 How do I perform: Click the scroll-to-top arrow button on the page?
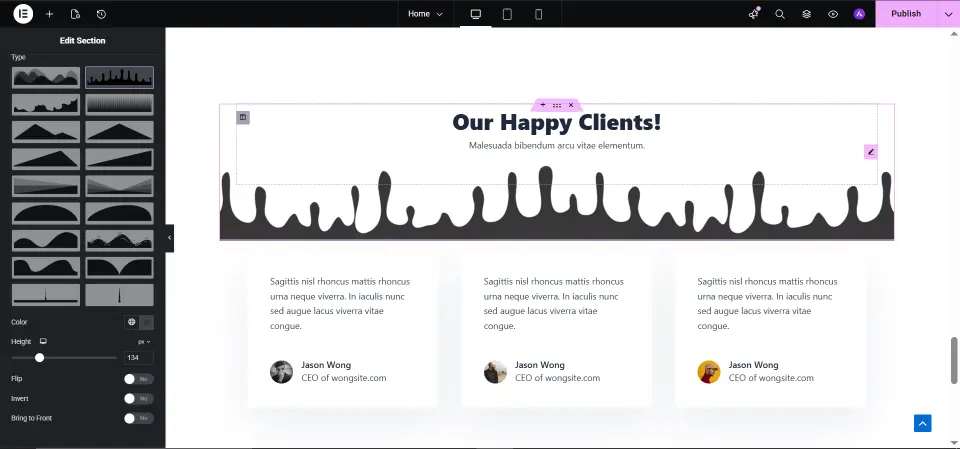point(922,423)
